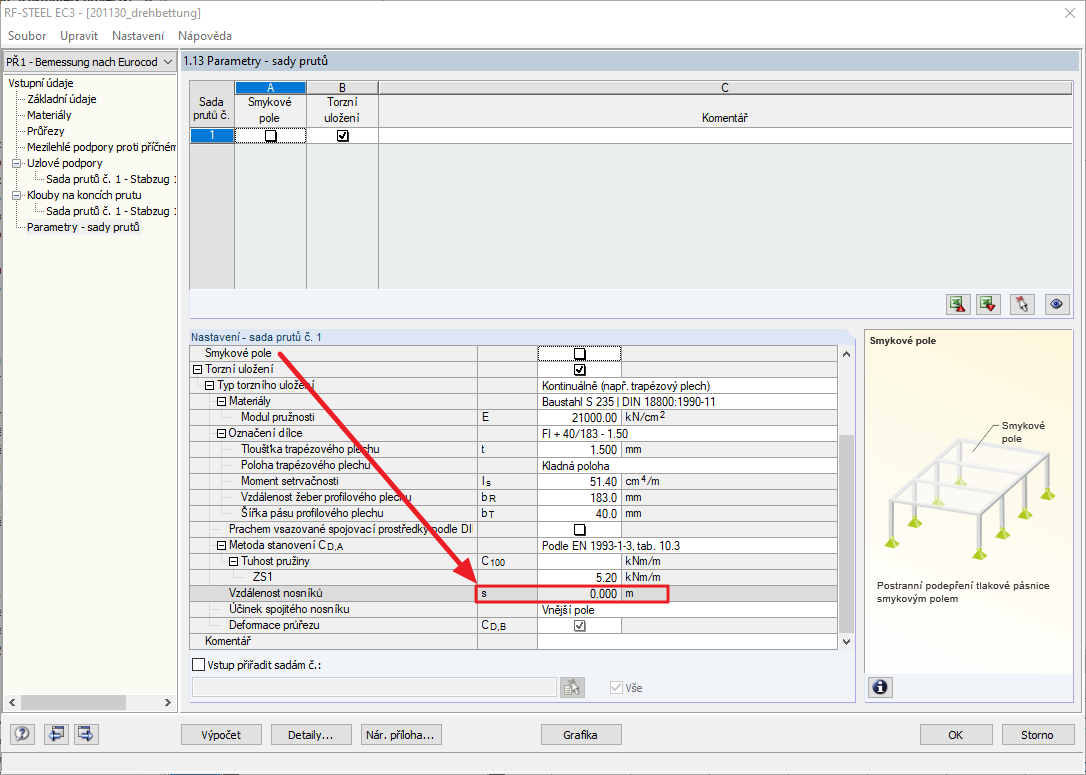Click the Tloušťka trapézového plechu value 1.500

(579, 449)
